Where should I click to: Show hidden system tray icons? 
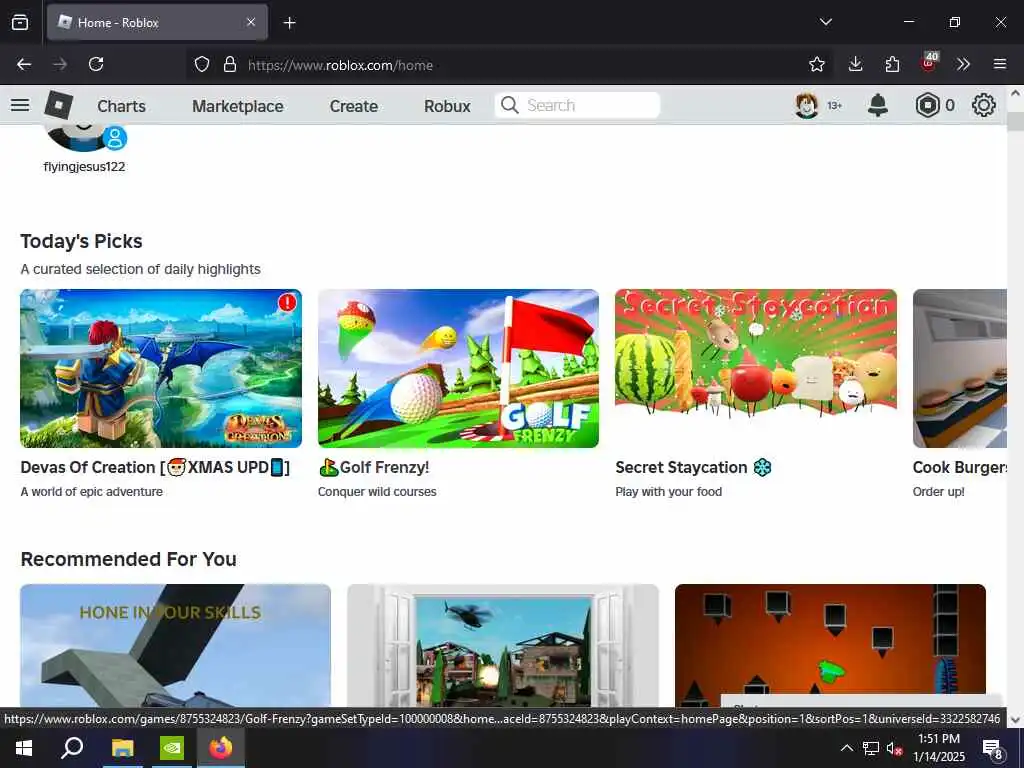point(846,748)
